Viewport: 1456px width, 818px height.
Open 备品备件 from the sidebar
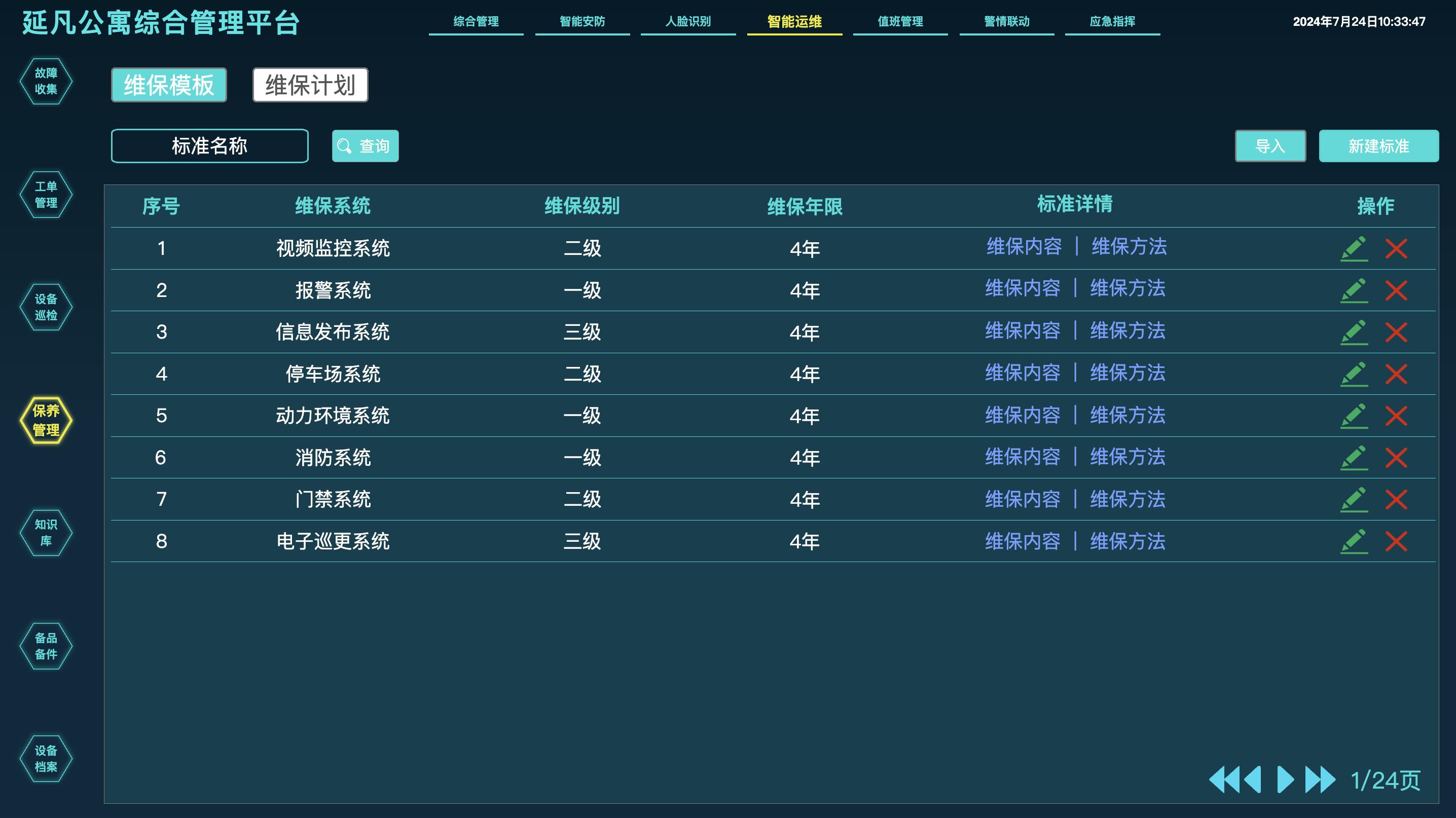pyautogui.click(x=46, y=646)
